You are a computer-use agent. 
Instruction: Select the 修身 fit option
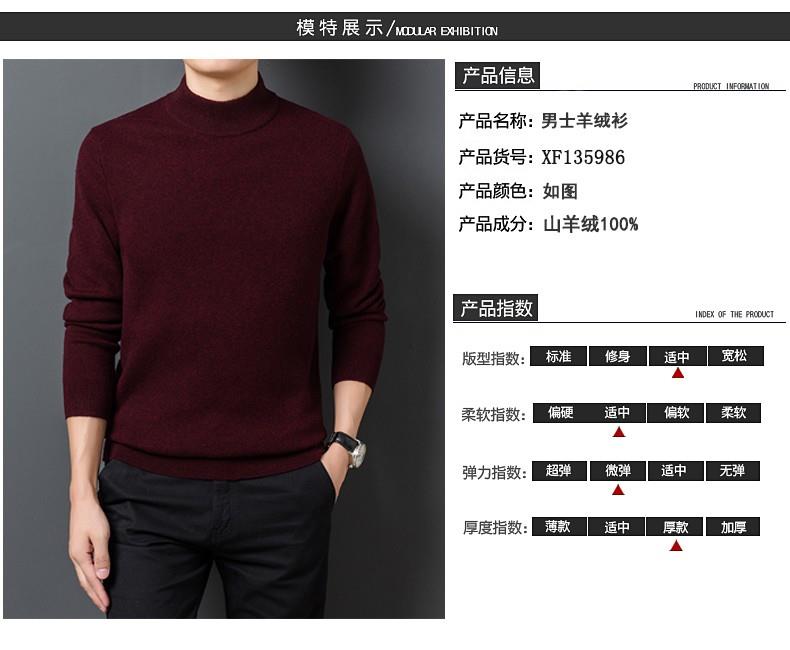[x=618, y=356]
